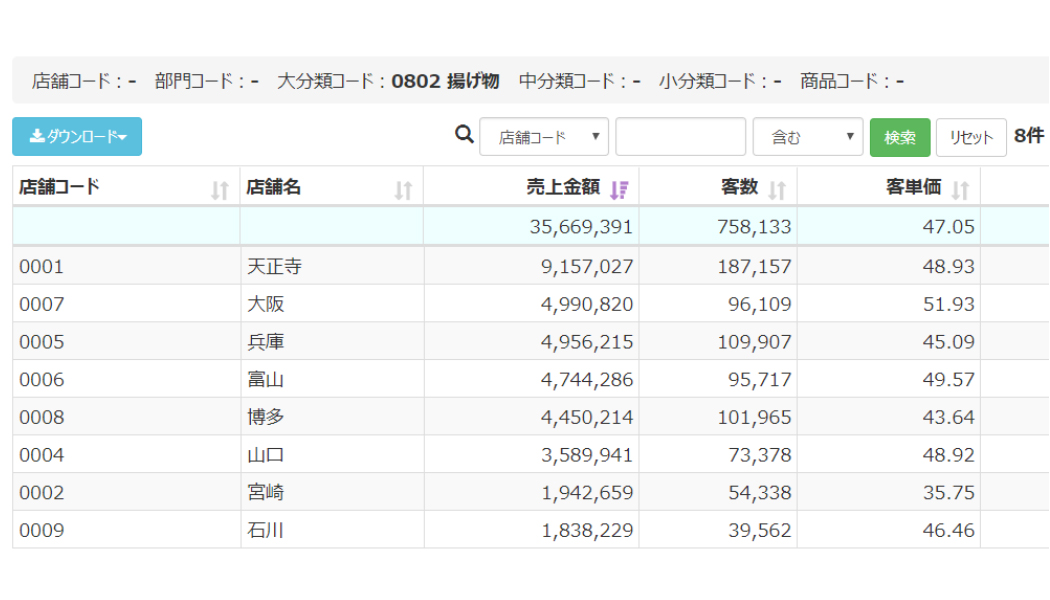Sort table by 客数 arrows icon
1050x600 pixels.
pyautogui.click(x=777, y=190)
